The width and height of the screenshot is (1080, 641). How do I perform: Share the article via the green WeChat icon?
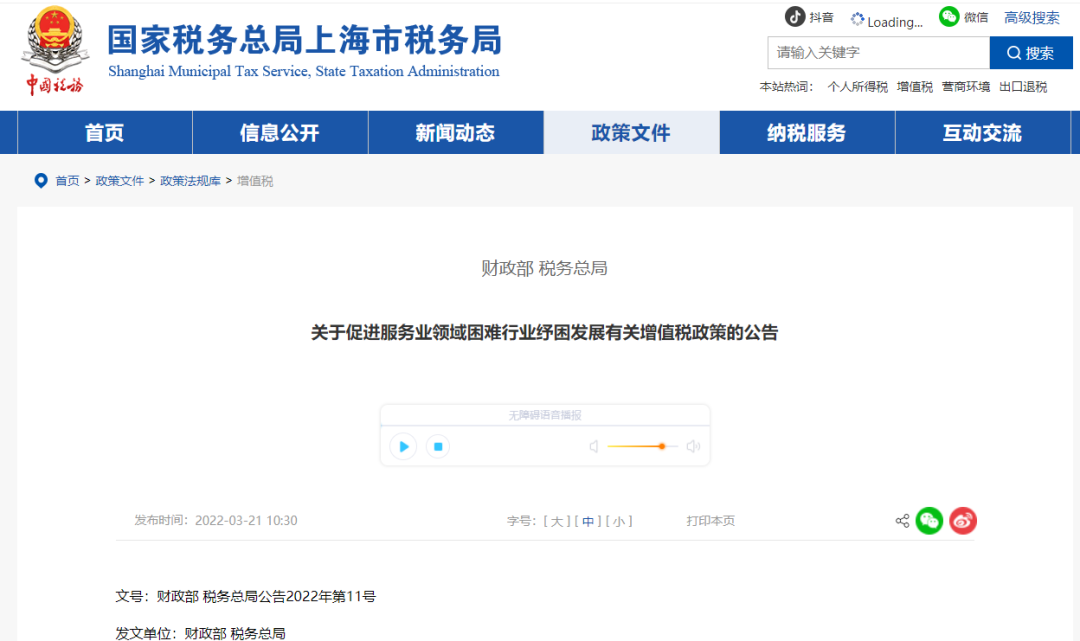929,520
